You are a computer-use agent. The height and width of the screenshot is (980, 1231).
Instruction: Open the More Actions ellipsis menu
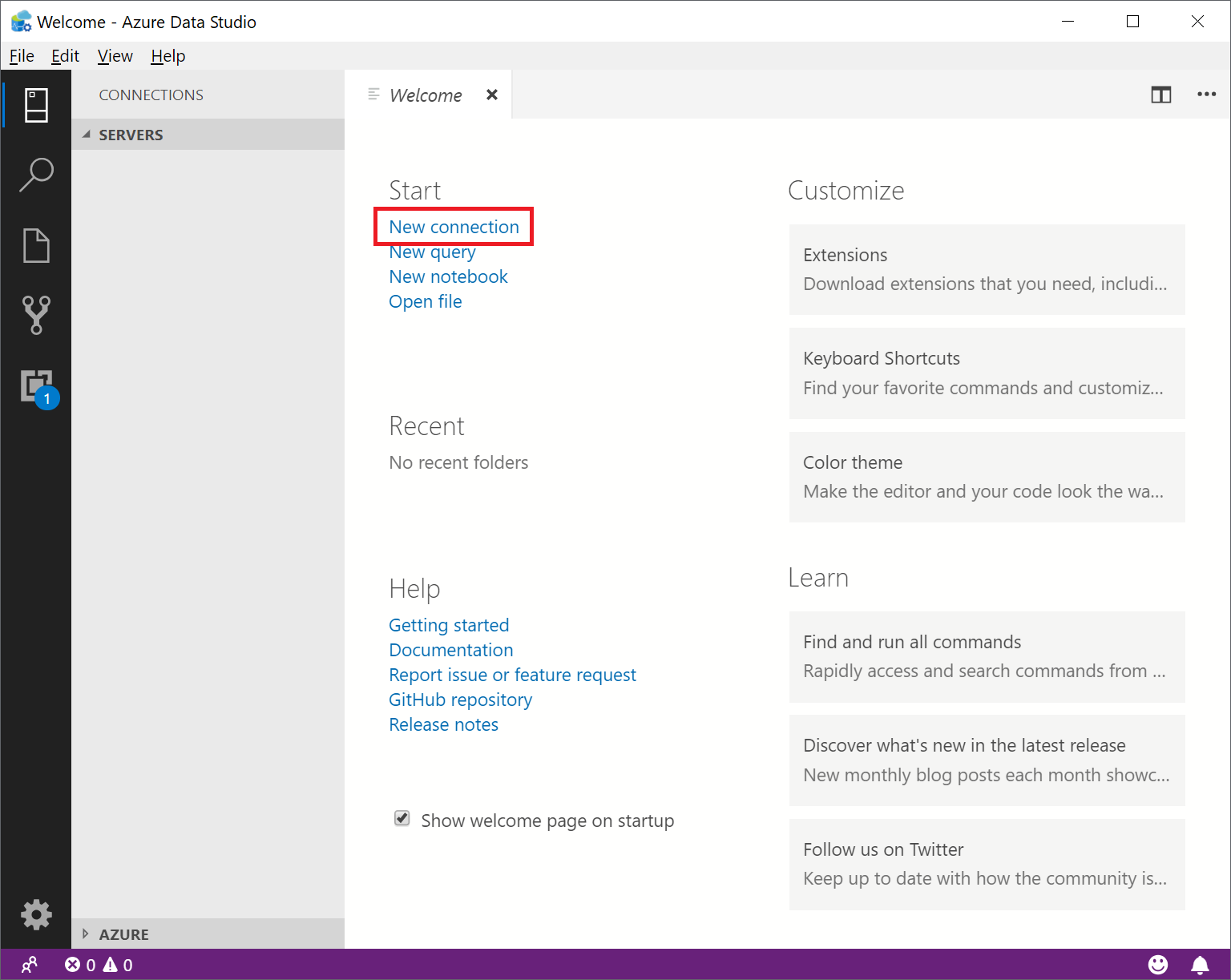click(x=1206, y=95)
